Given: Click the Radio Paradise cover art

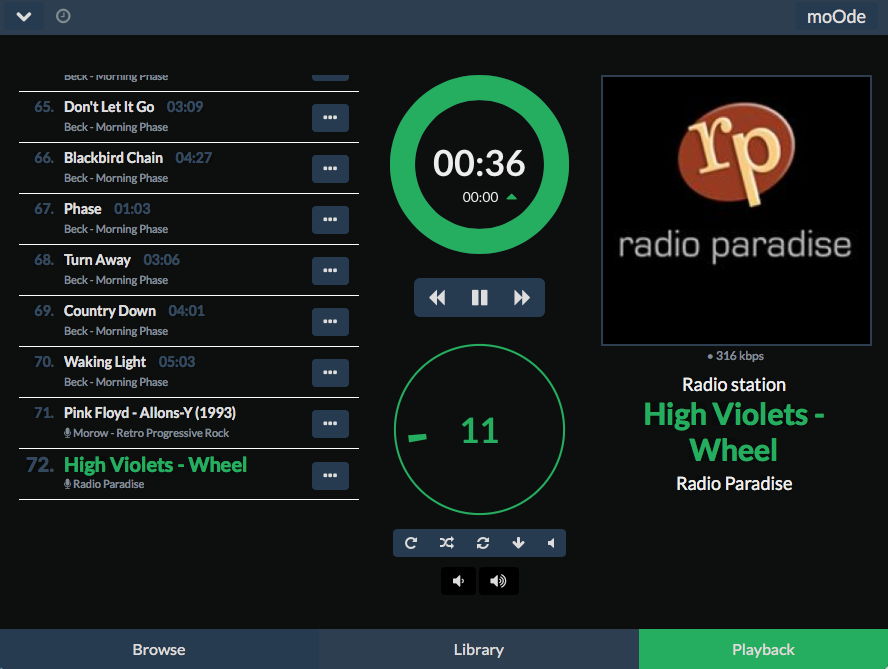Looking at the screenshot, I should click(736, 210).
